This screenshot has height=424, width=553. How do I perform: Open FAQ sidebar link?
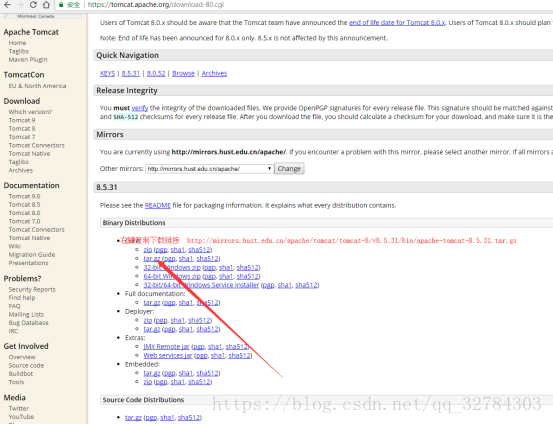[x=14, y=306]
